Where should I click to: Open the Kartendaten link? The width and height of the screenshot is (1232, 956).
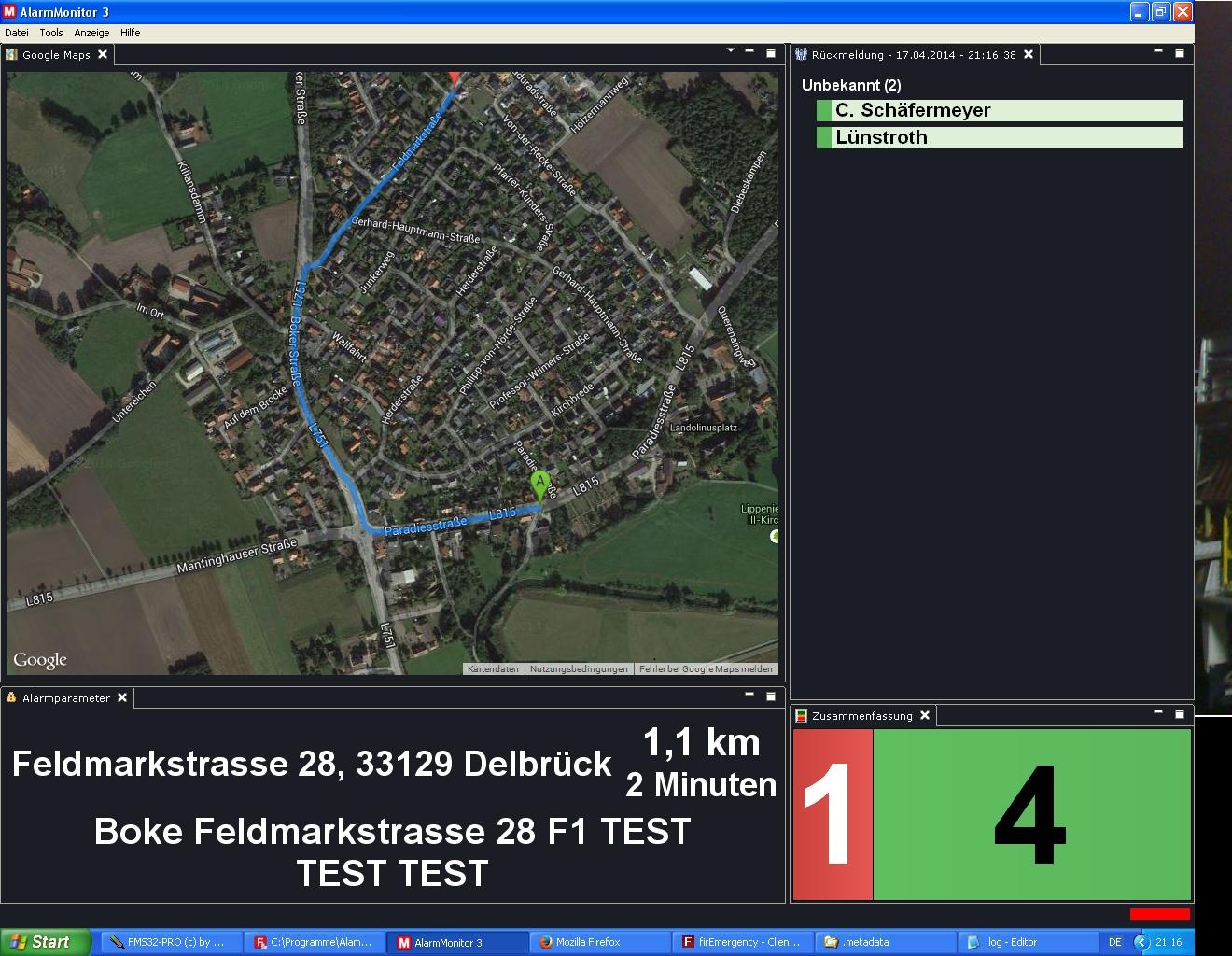[x=493, y=668]
